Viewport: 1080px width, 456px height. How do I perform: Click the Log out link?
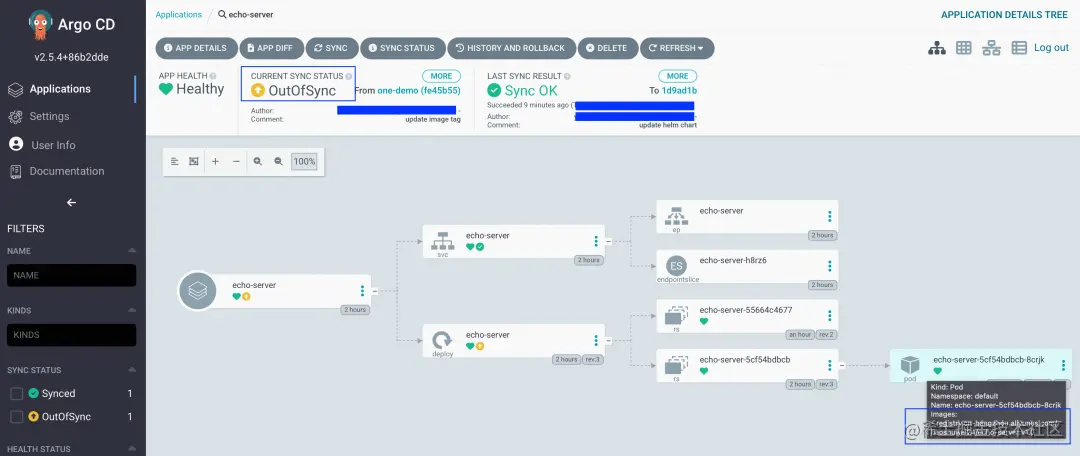click(1051, 48)
